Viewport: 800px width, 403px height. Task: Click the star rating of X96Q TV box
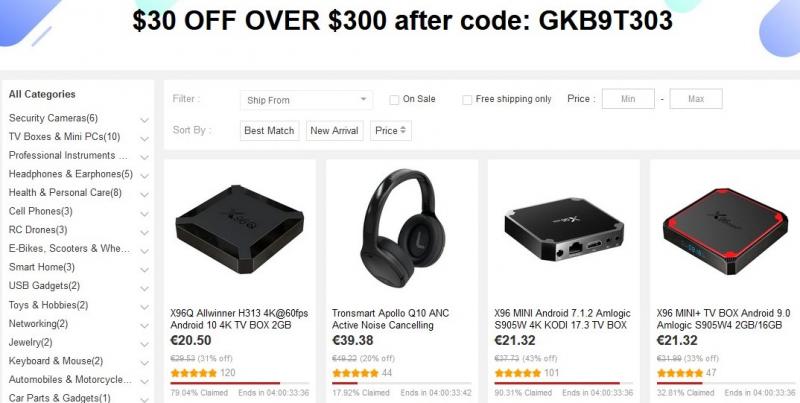[194, 373]
